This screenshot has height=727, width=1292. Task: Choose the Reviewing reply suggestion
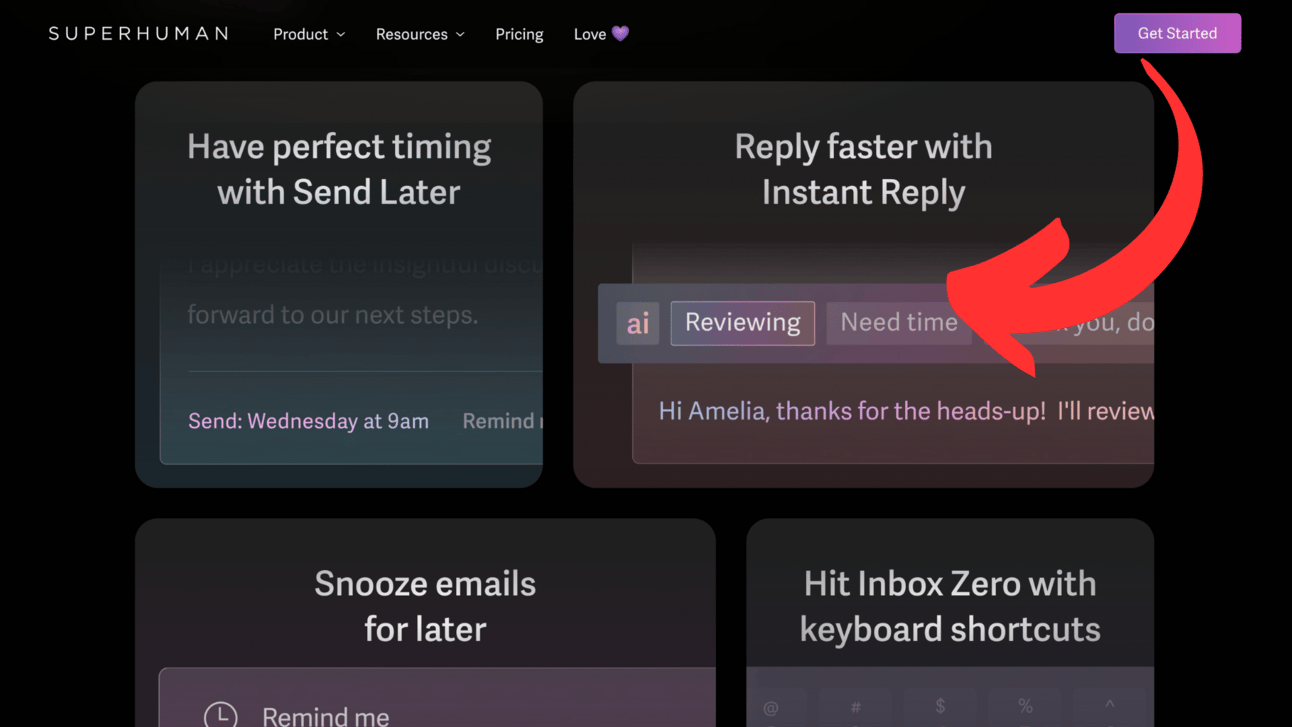point(742,323)
